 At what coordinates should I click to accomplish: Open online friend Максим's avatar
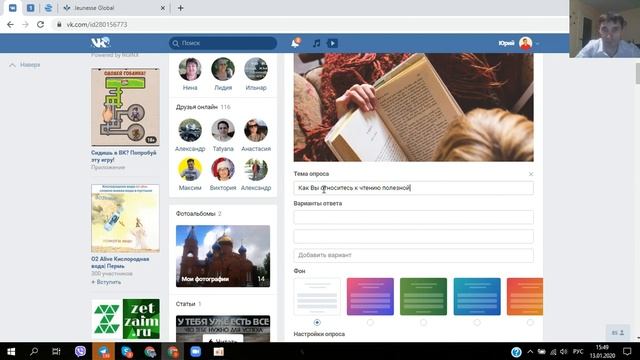pos(190,169)
